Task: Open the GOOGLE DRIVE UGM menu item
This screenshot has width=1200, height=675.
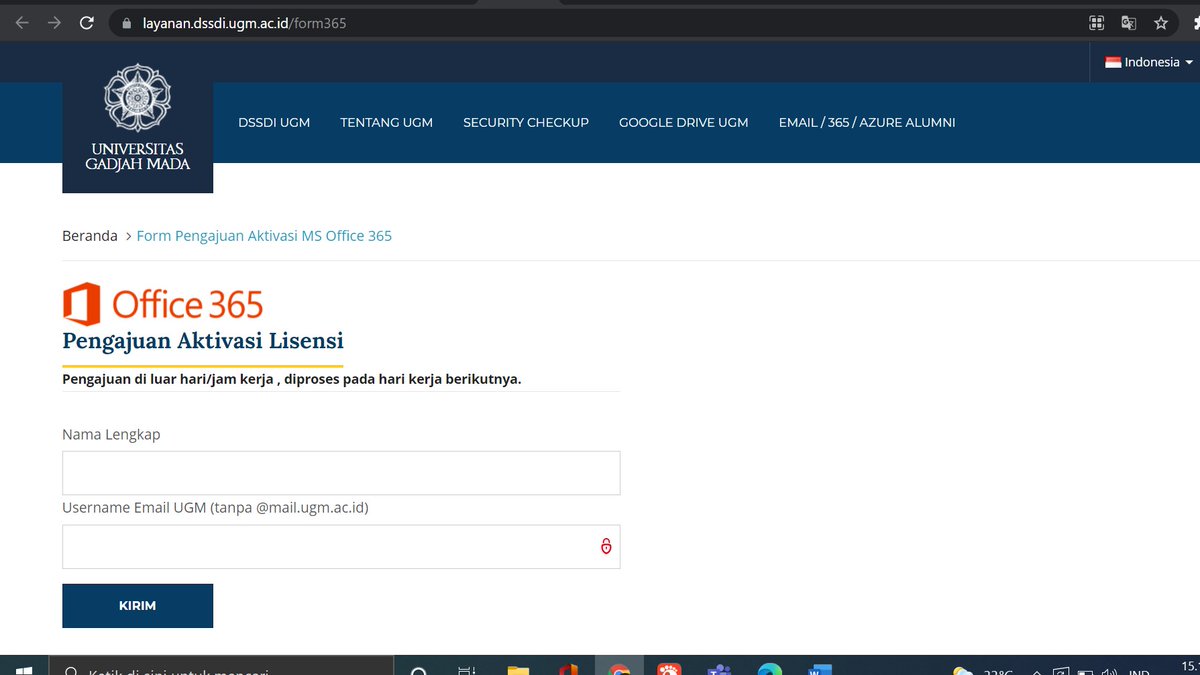Action: tap(683, 122)
